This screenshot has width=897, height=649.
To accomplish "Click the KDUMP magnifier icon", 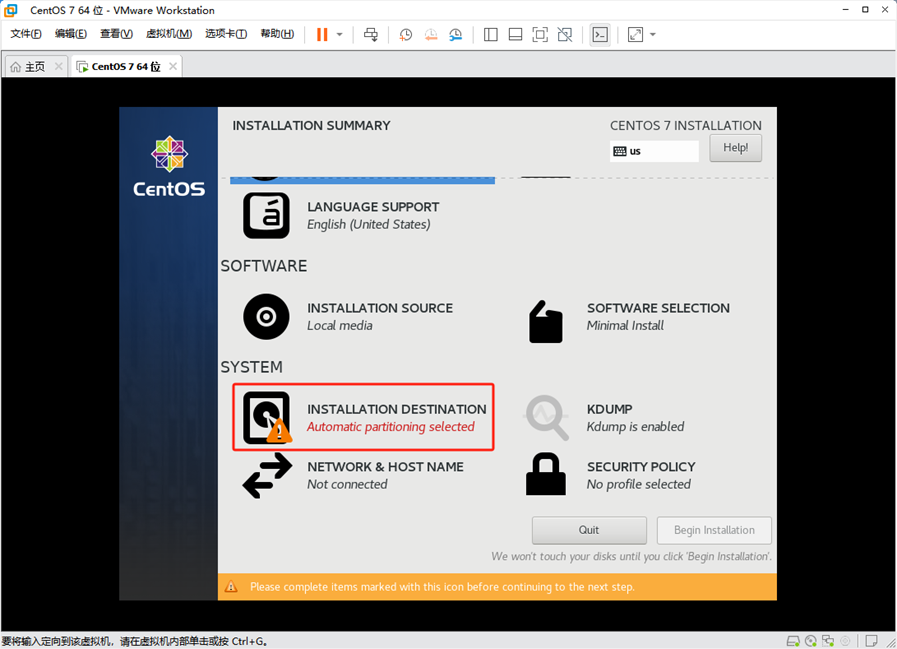I will coord(547,417).
